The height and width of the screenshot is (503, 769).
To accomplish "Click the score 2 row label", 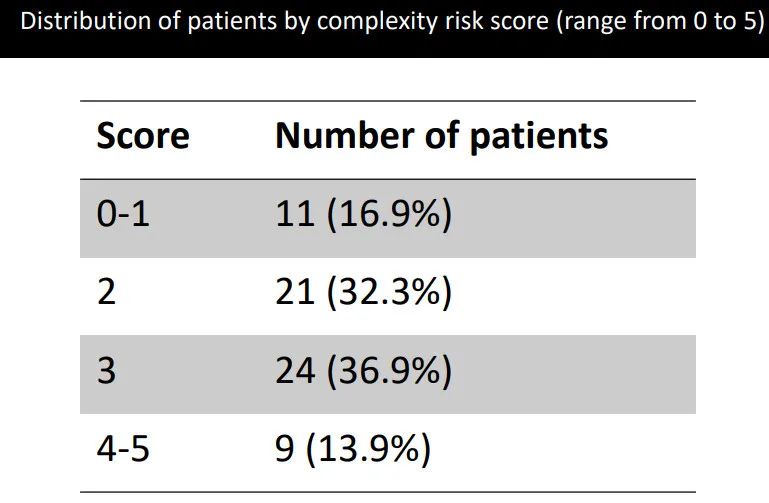I will point(106,293).
